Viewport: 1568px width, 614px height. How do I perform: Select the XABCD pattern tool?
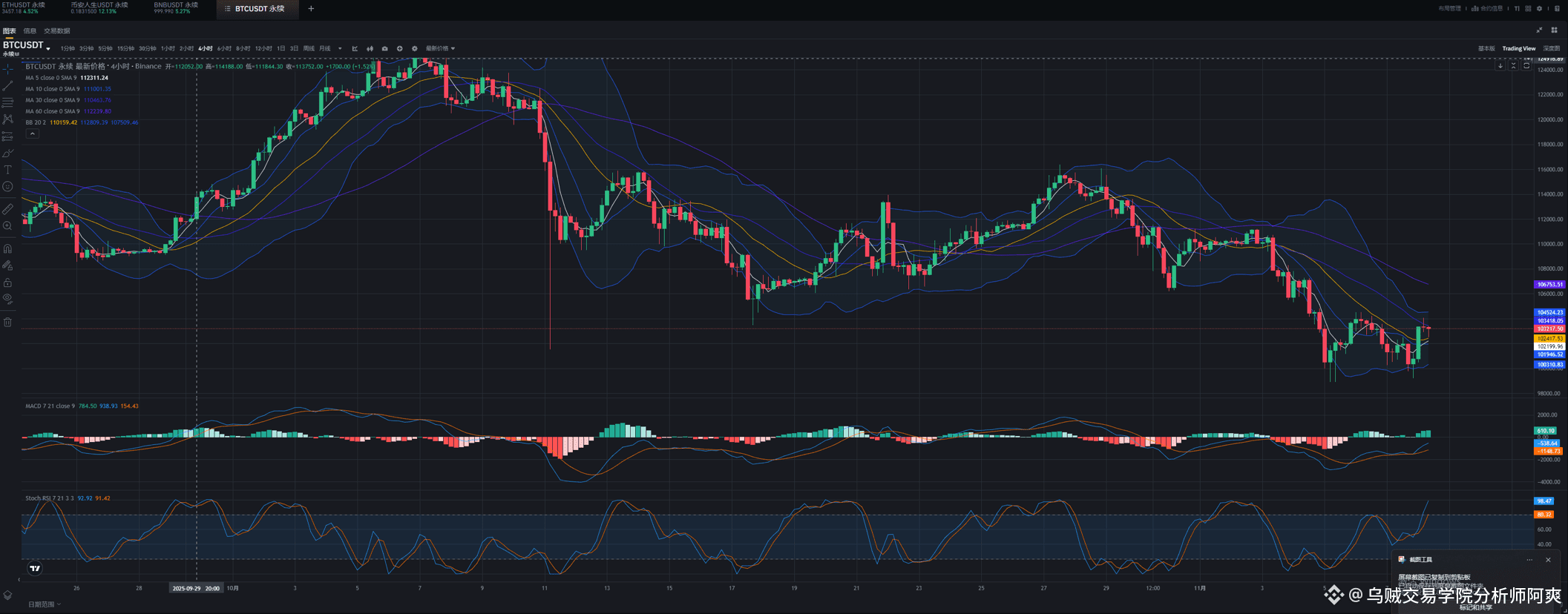pos(7,119)
